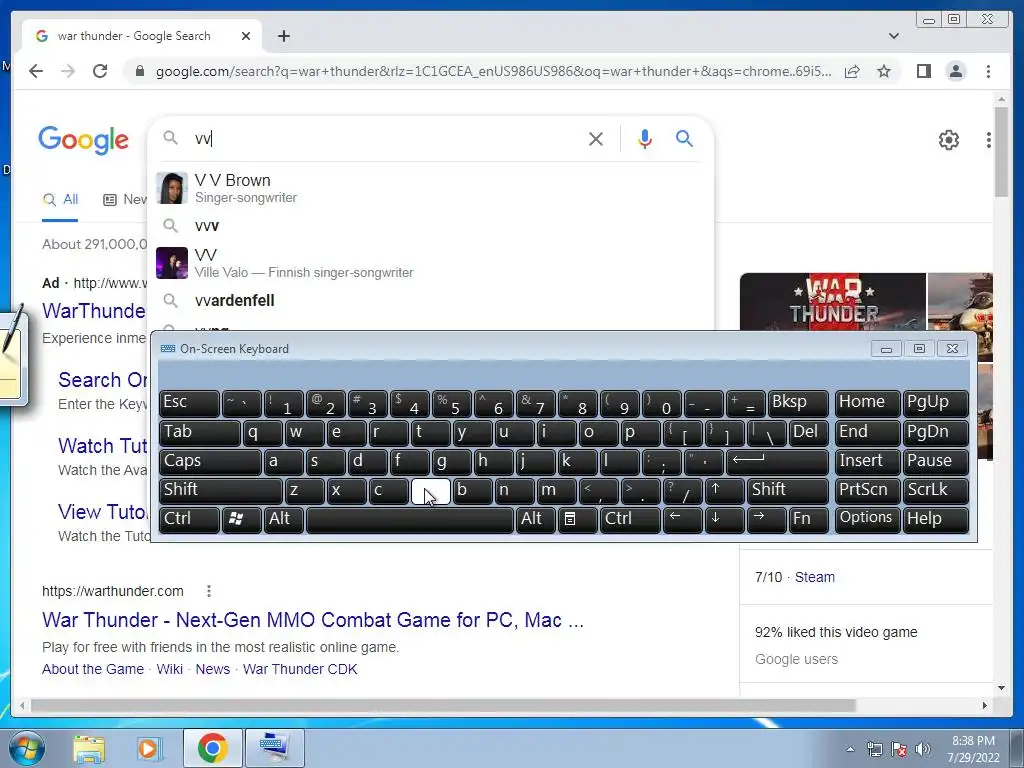View site lock information

[x=139, y=71]
